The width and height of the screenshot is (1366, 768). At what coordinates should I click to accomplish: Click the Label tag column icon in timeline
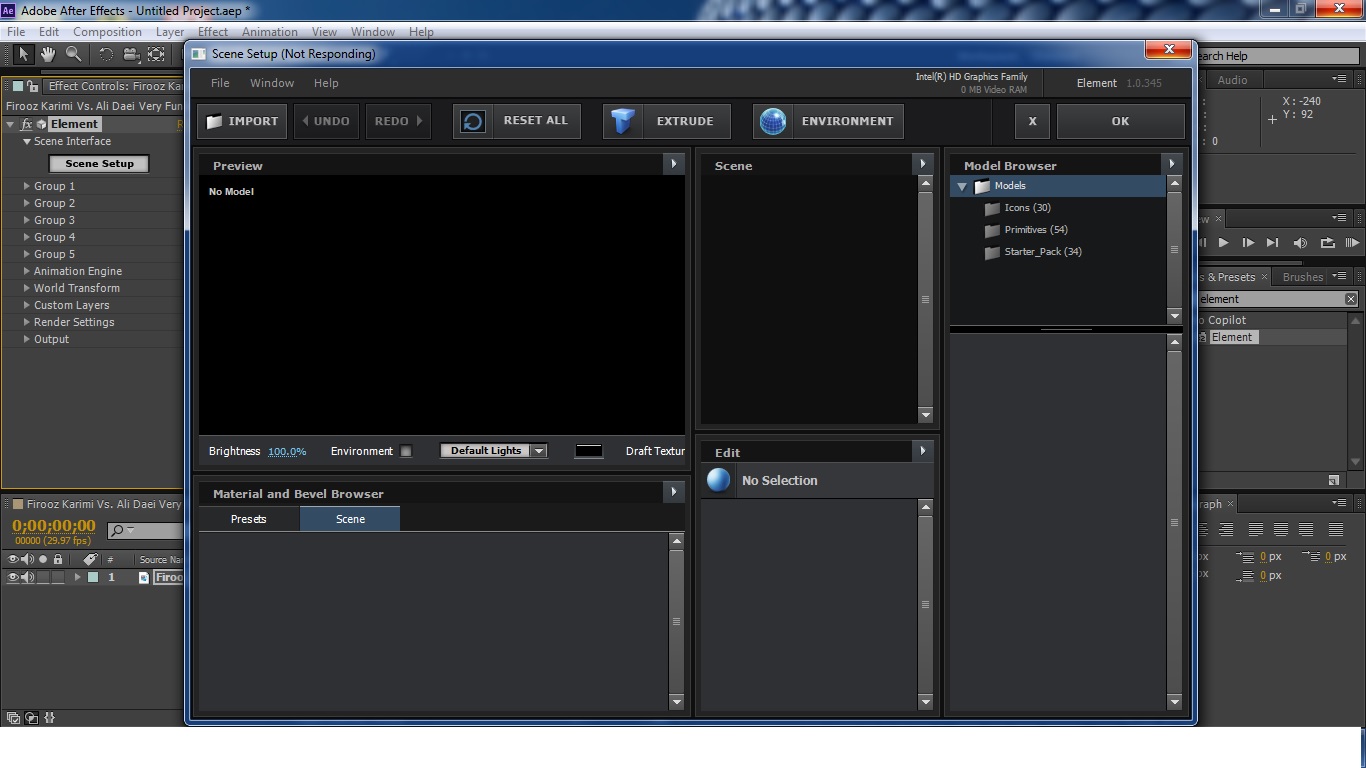coord(90,559)
